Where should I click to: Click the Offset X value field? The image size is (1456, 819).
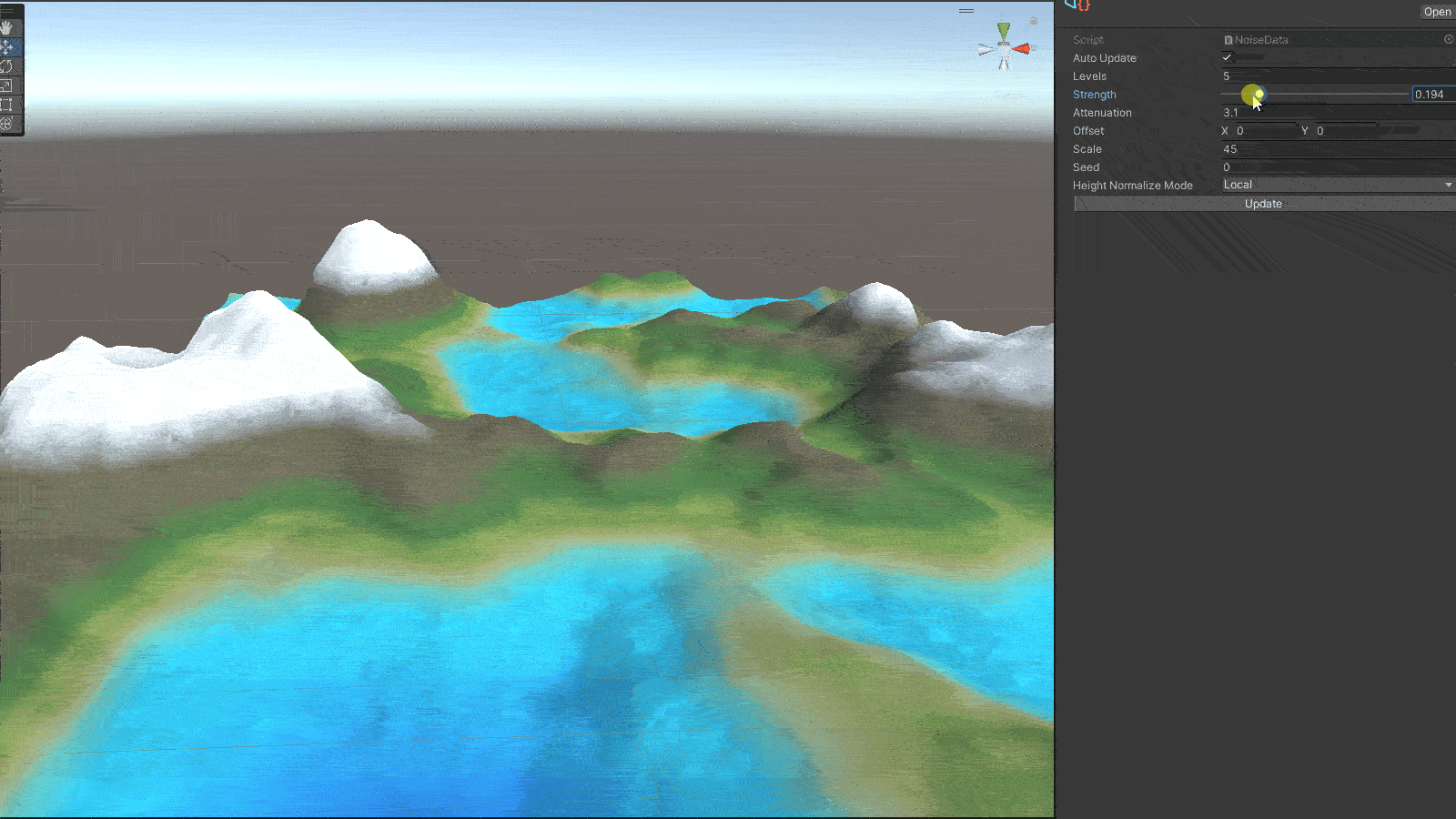pyautogui.click(x=1263, y=130)
